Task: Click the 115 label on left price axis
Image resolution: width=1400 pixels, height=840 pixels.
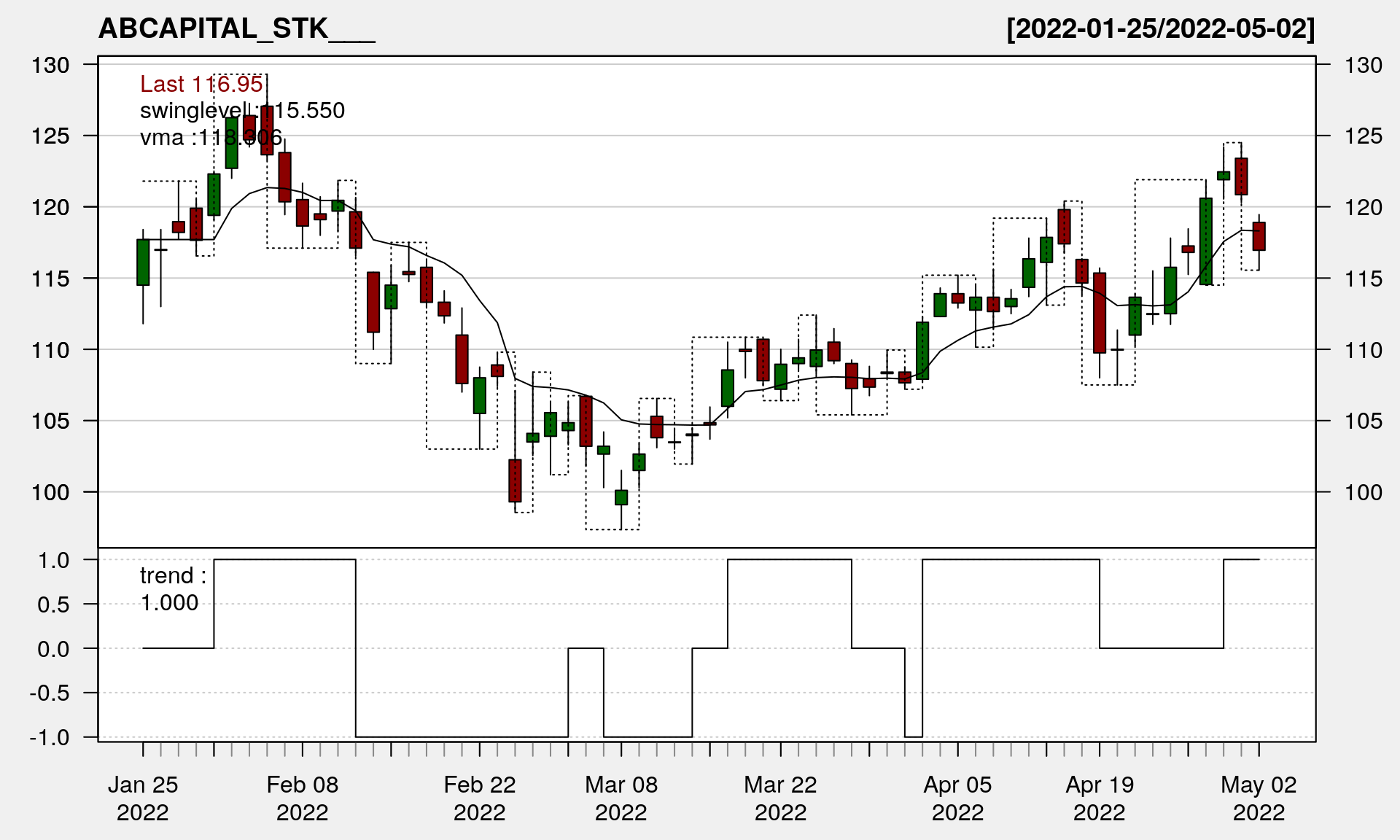Action: (50, 279)
